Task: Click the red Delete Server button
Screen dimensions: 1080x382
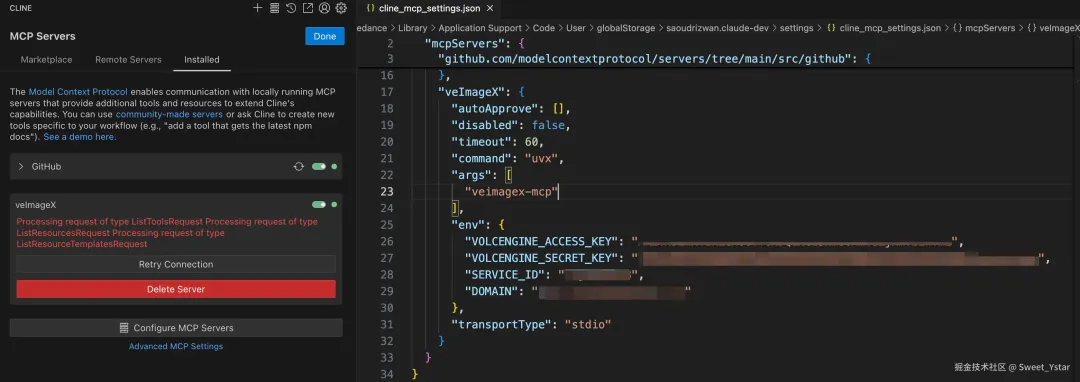Action: [x=176, y=289]
